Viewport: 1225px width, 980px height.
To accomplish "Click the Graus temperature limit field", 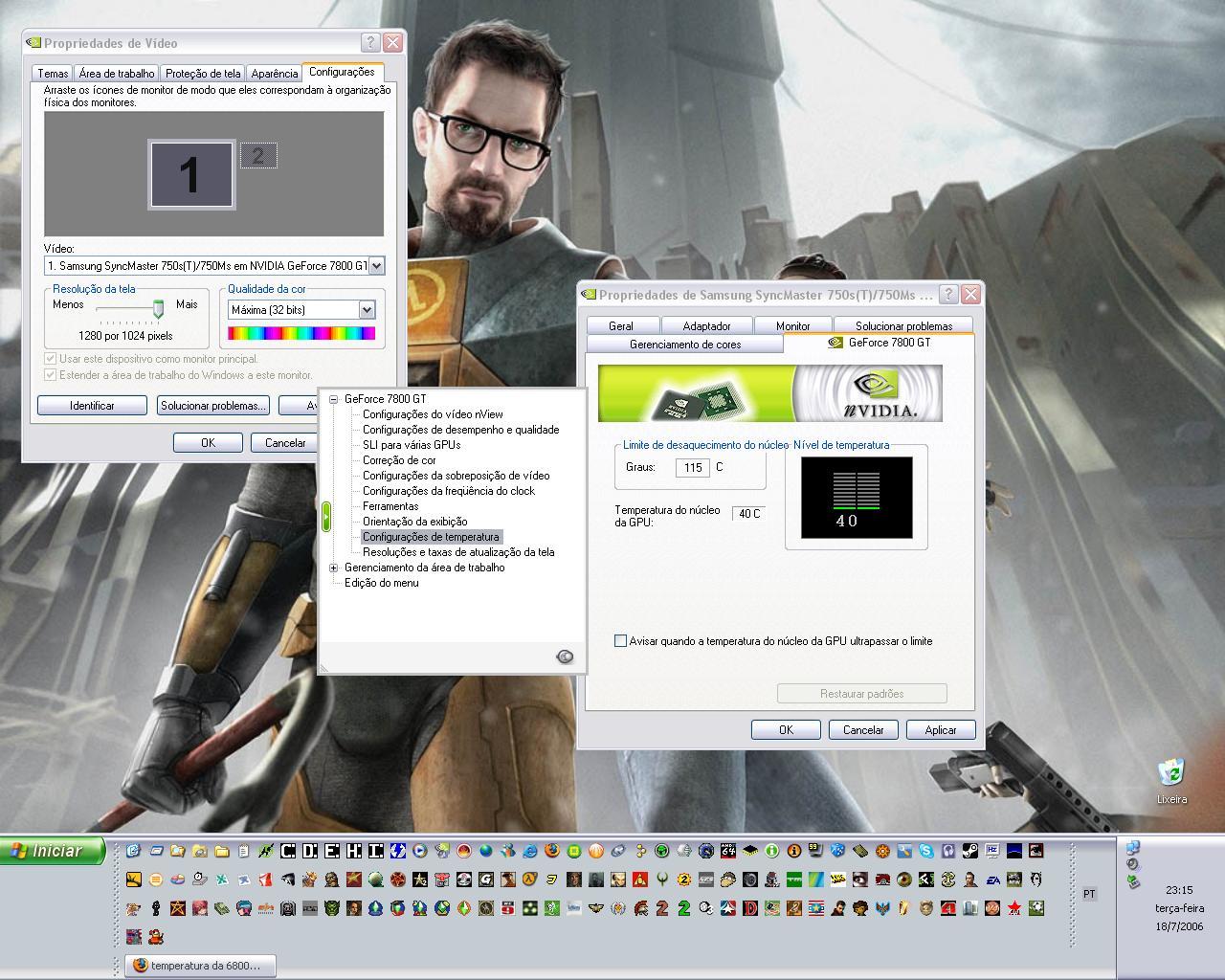I will coord(693,467).
